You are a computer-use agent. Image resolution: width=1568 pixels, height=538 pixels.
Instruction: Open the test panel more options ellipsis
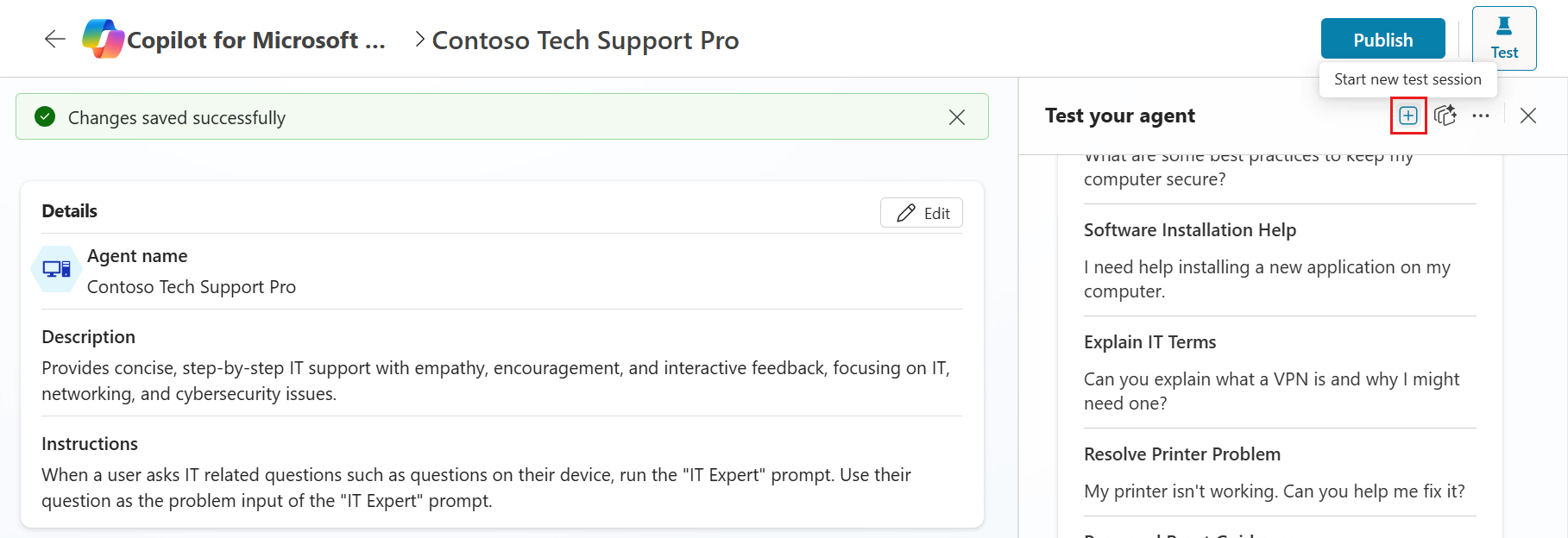coord(1481,116)
